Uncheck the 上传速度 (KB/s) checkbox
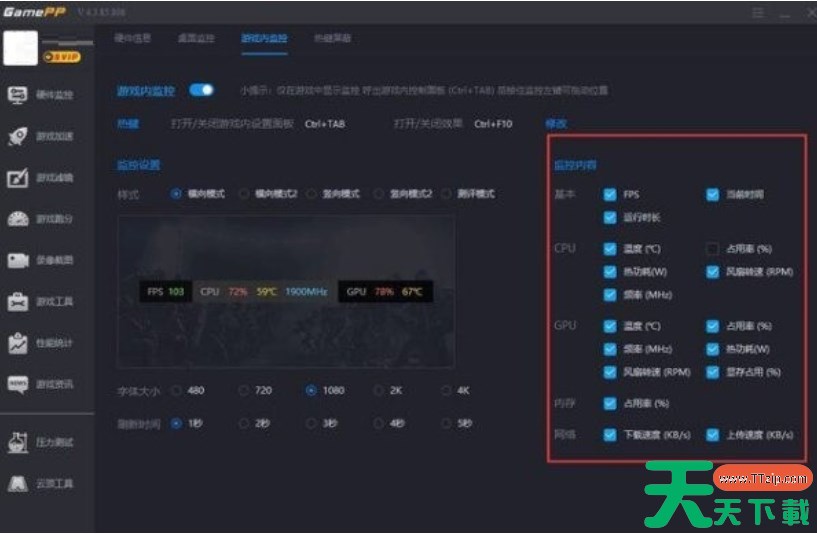Screen dimensions: 817x534 point(712,434)
